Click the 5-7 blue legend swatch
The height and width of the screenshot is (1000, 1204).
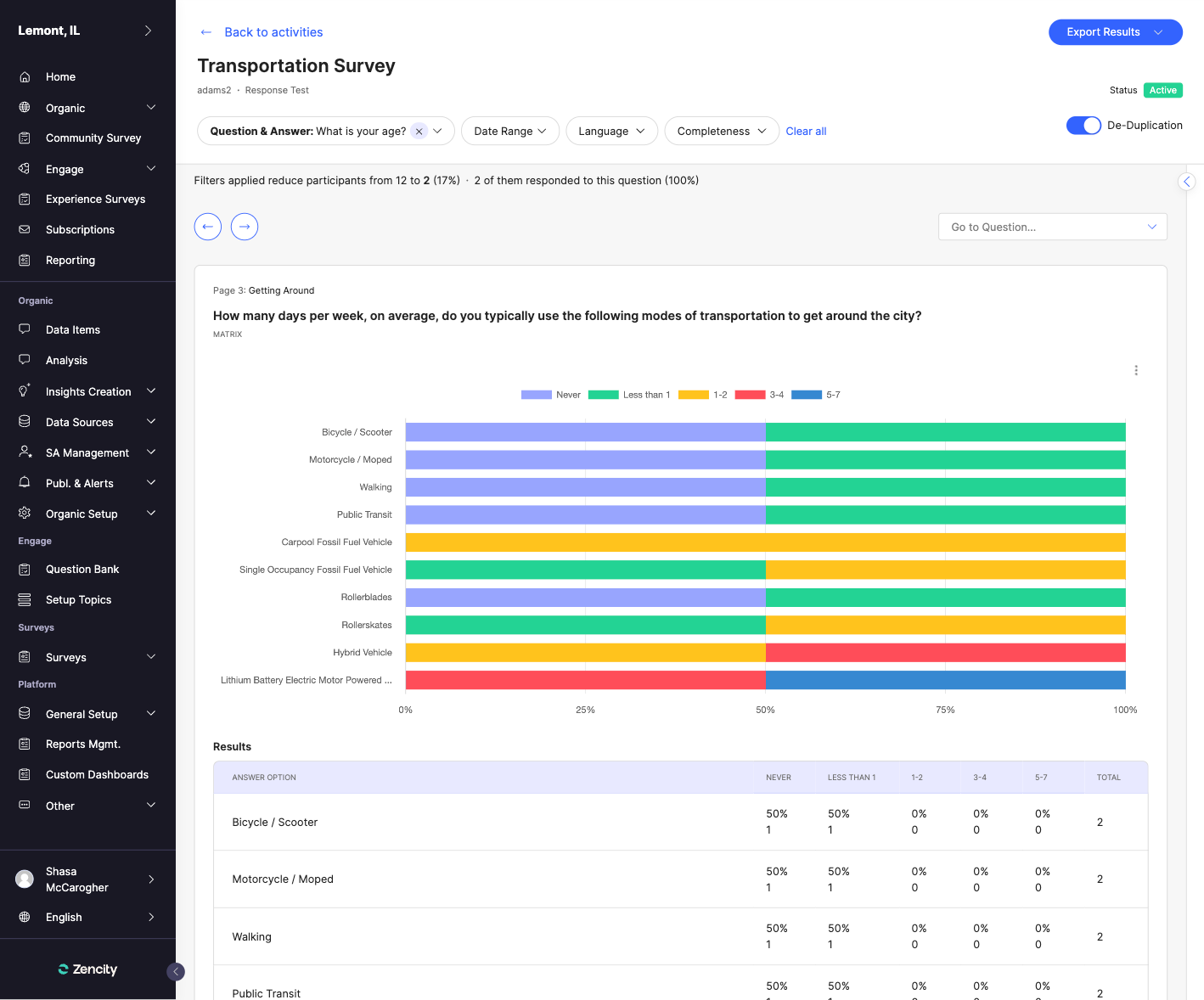pyautogui.click(x=806, y=395)
